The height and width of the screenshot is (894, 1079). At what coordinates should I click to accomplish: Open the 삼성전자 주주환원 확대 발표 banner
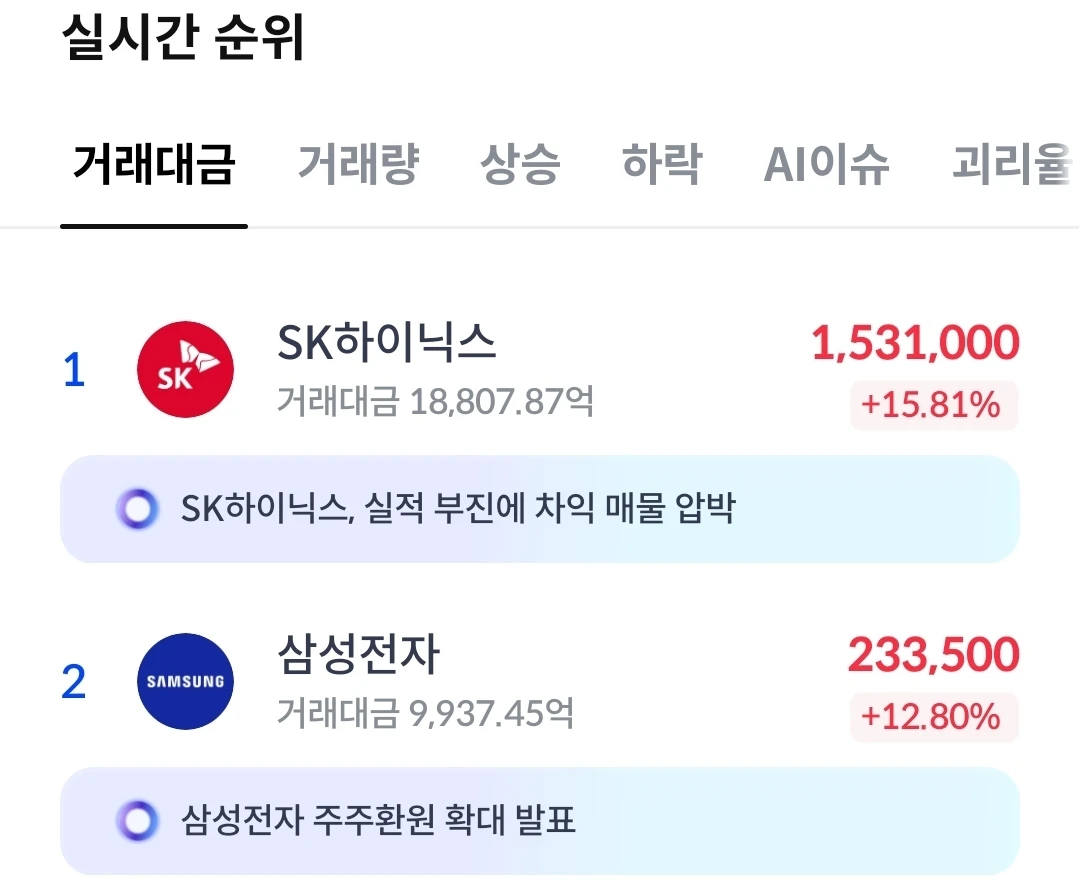pyautogui.click(x=540, y=820)
